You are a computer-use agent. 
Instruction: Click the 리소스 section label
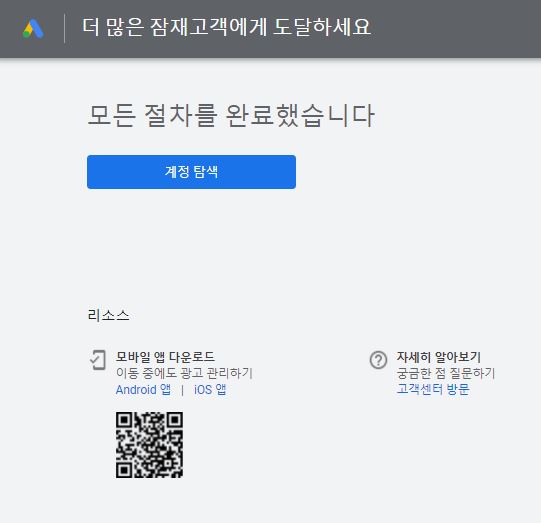[108, 315]
